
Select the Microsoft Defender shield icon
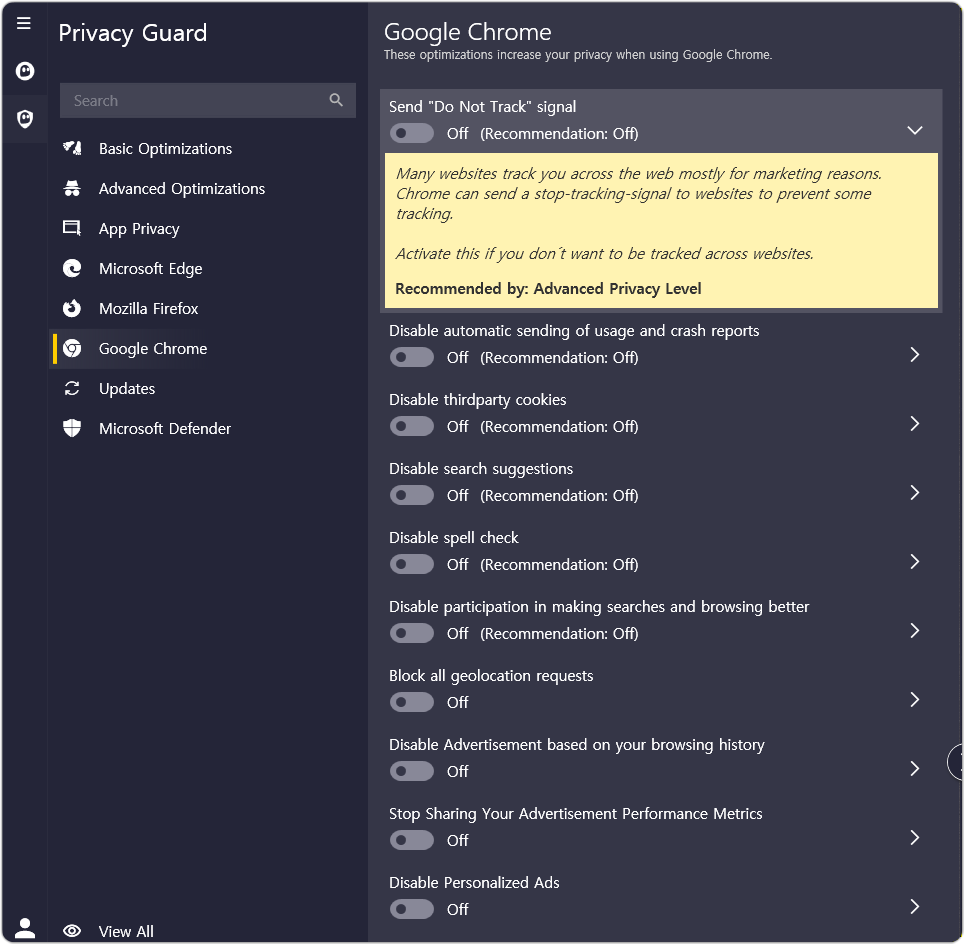tap(71, 428)
